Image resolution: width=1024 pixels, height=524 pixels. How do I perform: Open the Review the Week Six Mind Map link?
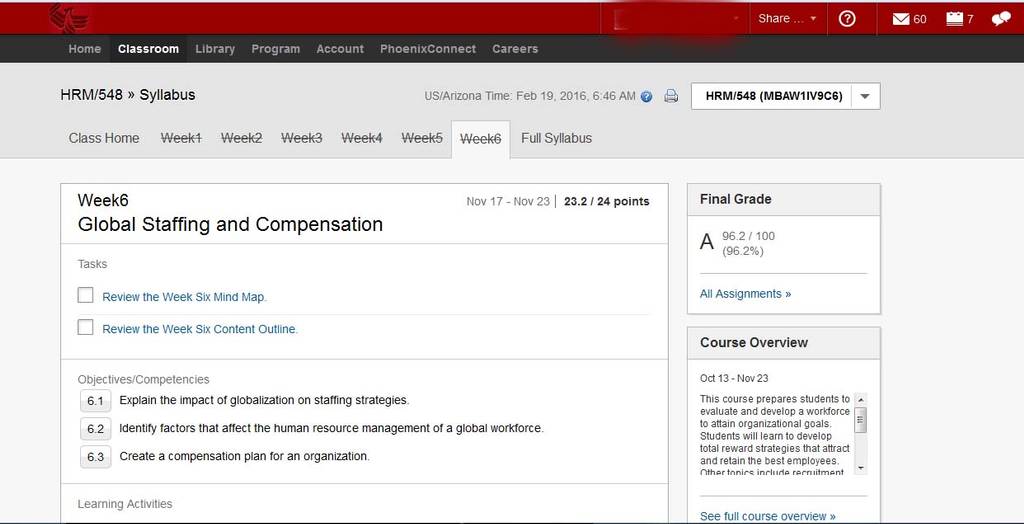click(185, 297)
